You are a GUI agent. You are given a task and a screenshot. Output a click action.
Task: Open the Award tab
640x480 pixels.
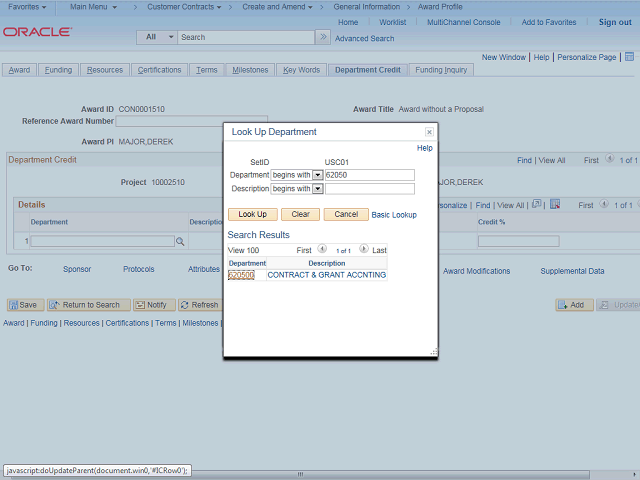tap(19, 70)
